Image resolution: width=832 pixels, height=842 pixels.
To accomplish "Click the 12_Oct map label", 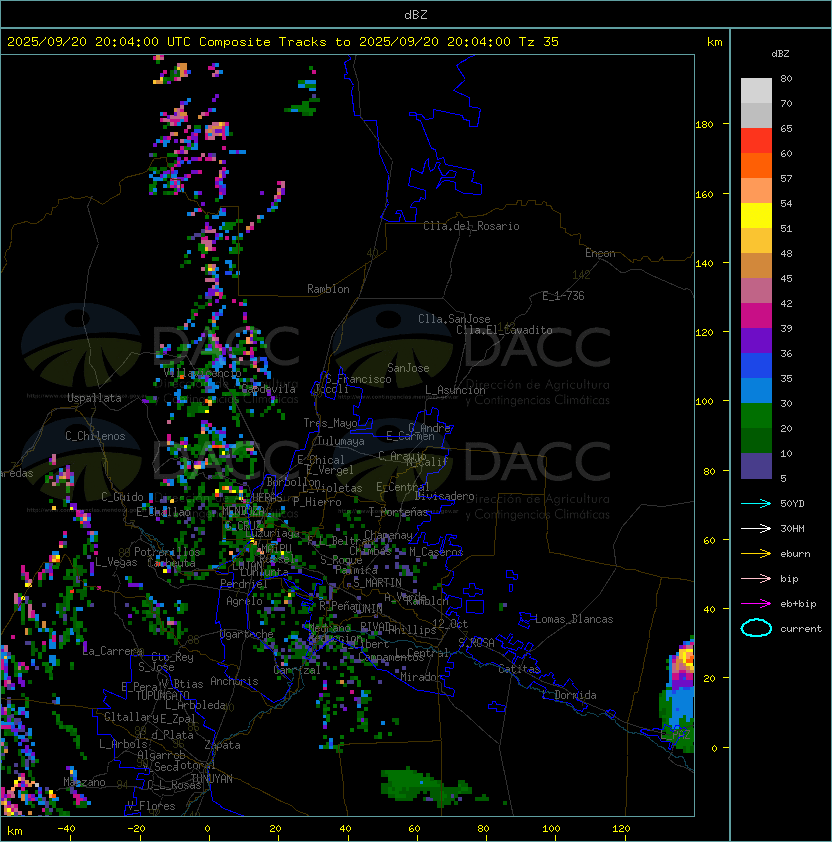I will (x=450, y=624).
